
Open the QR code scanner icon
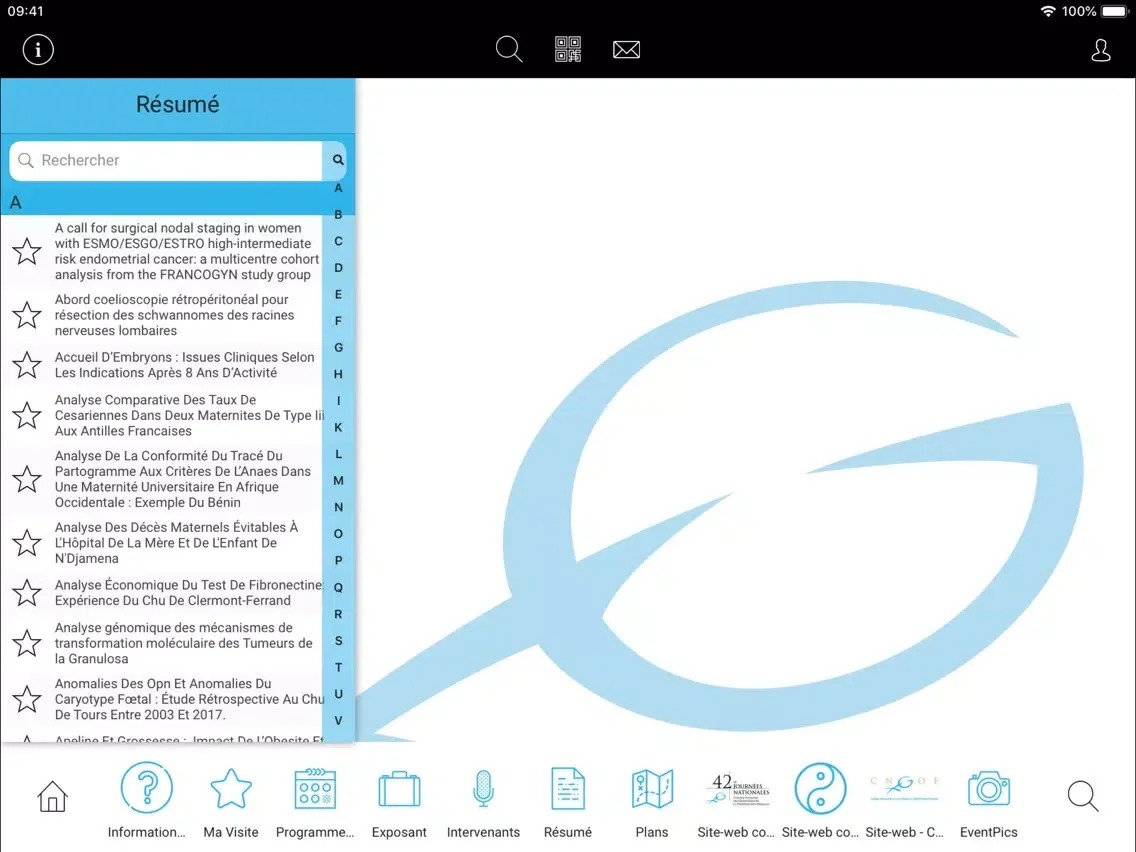pos(568,49)
